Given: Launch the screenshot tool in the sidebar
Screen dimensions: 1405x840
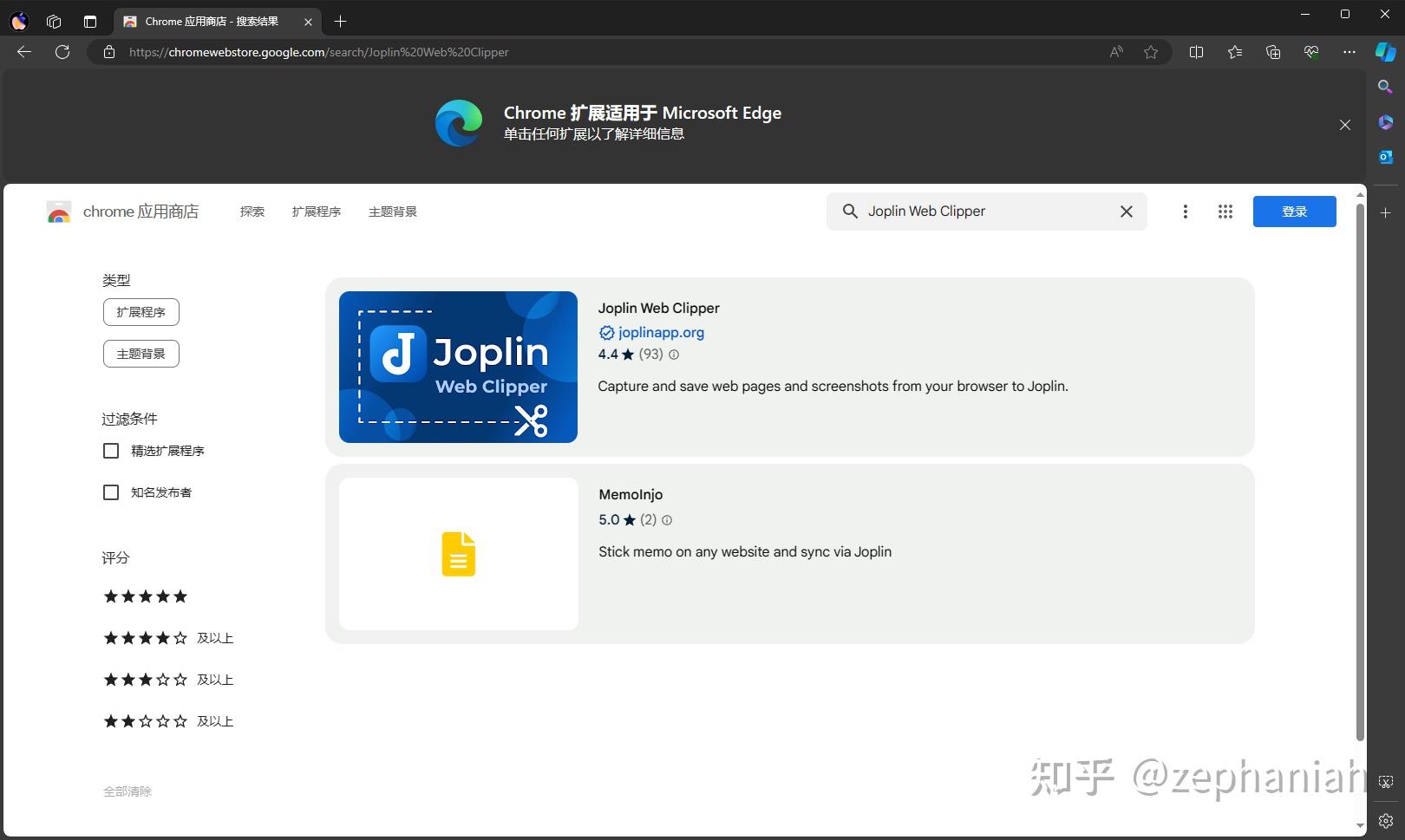Looking at the screenshot, I should pos(1384,781).
